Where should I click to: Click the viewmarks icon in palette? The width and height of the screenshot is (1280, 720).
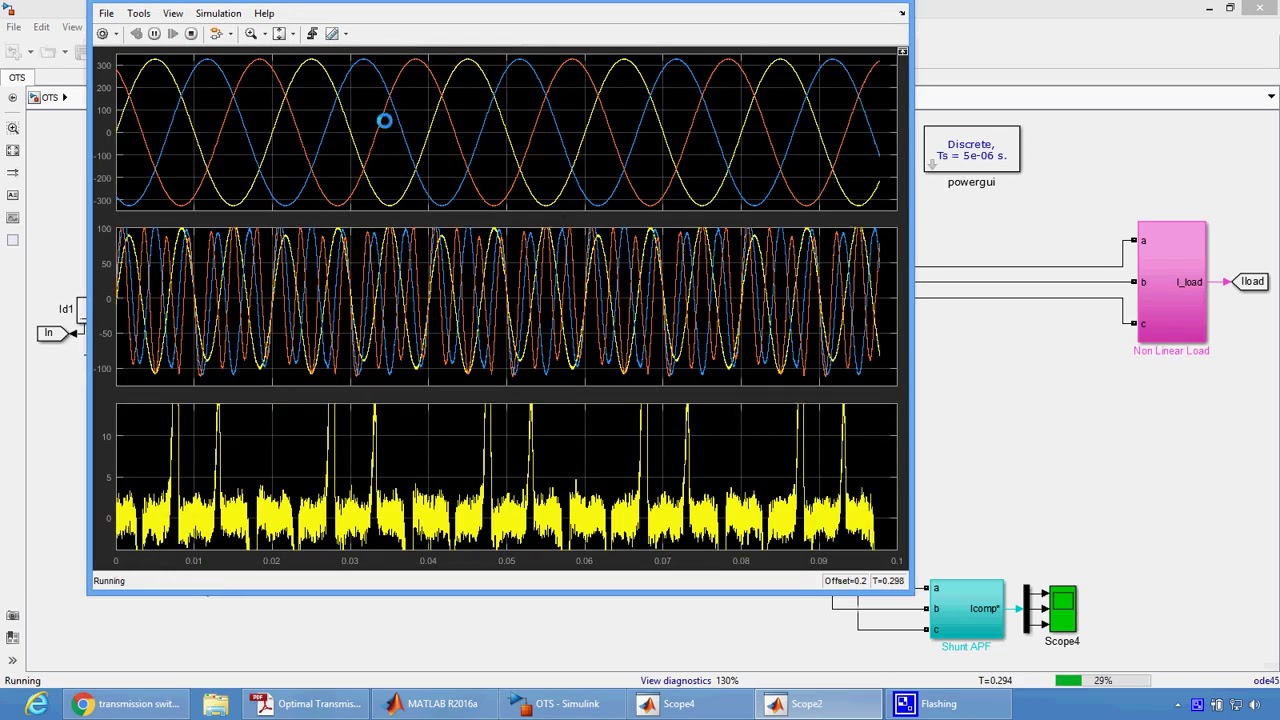13,637
